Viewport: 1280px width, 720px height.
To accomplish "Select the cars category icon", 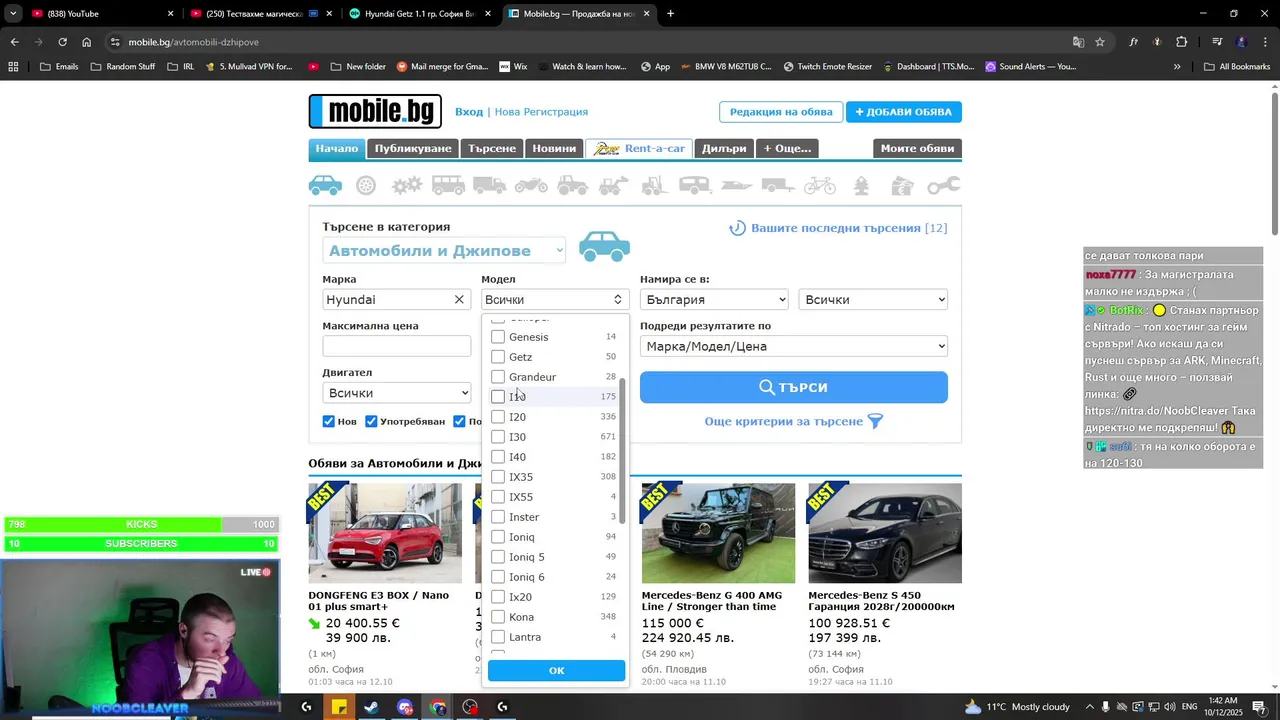I will [x=325, y=185].
